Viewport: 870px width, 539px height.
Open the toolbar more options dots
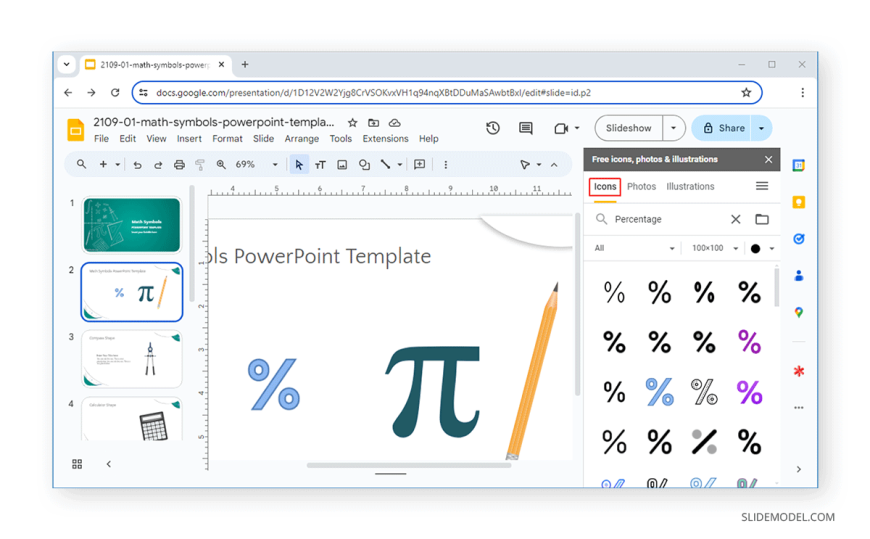pos(446,165)
